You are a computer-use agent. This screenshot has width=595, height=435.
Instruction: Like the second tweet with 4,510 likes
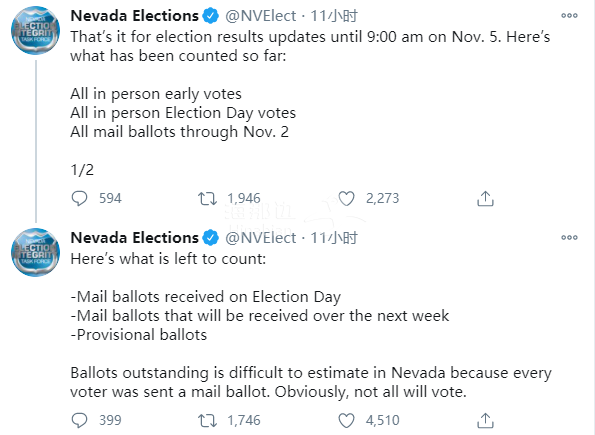click(346, 421)
